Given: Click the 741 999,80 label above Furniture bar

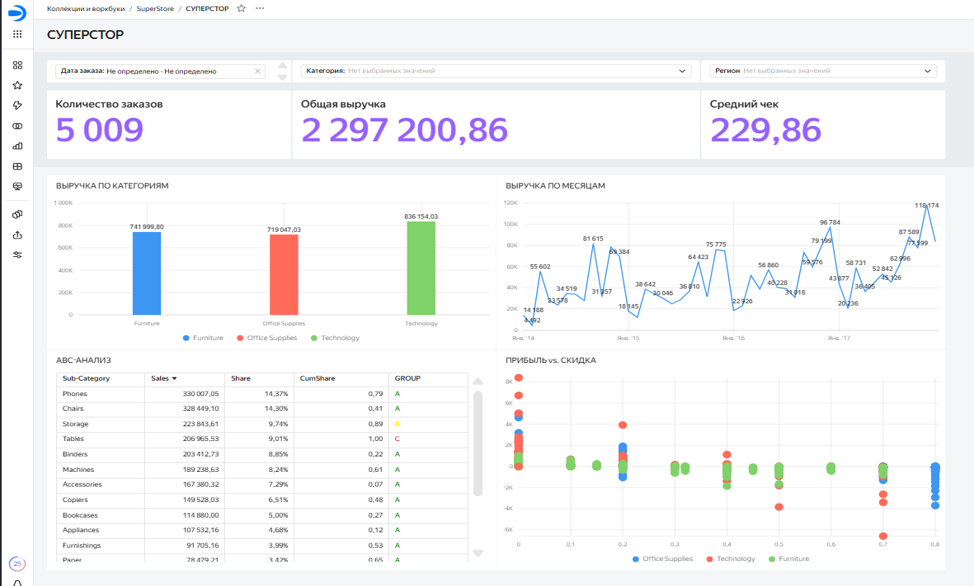Looking at the screenshot, I should click(x=147, y=227).
